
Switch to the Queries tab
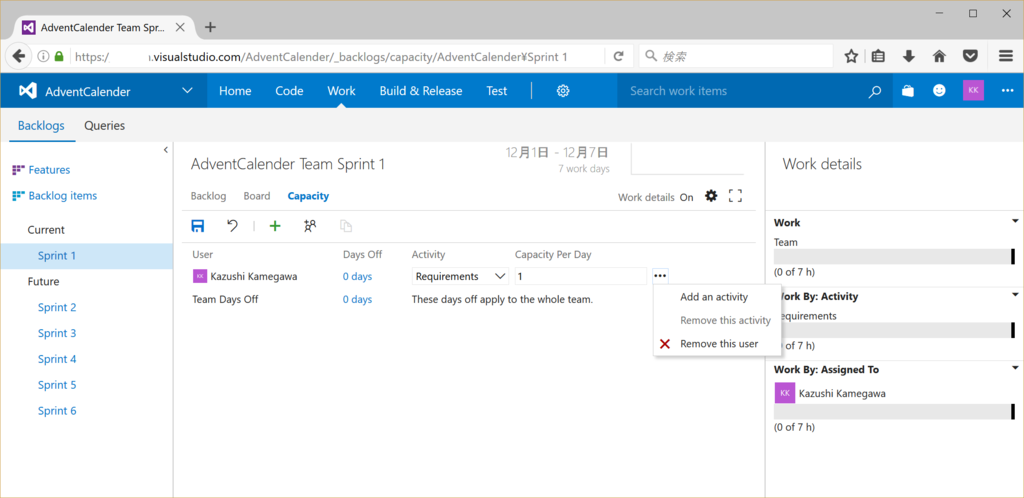point(104,126)
